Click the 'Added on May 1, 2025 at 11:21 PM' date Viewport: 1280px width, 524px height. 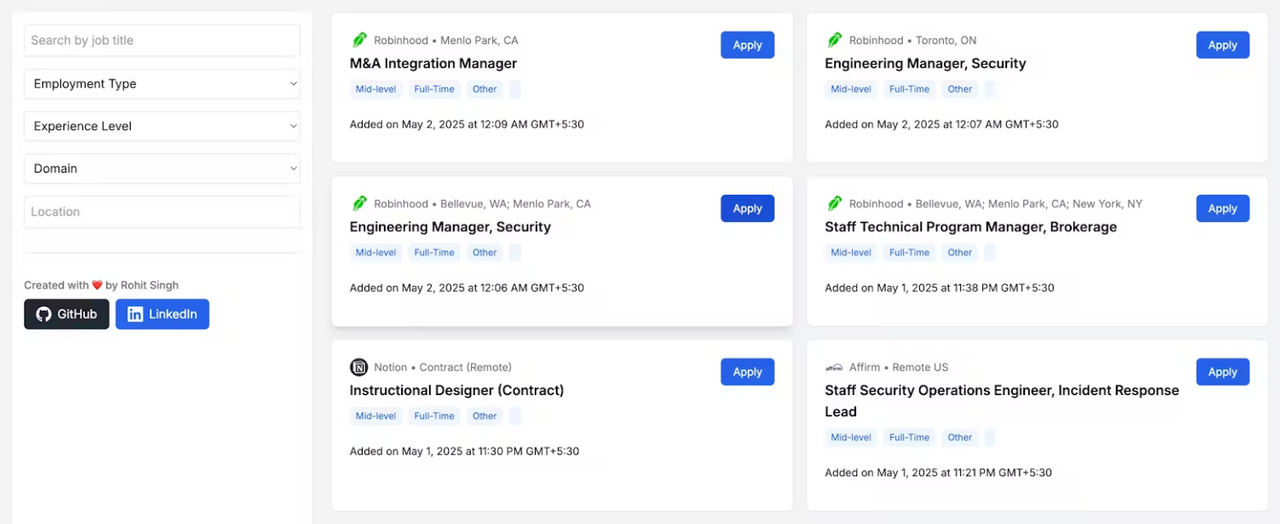pos(939,472)
